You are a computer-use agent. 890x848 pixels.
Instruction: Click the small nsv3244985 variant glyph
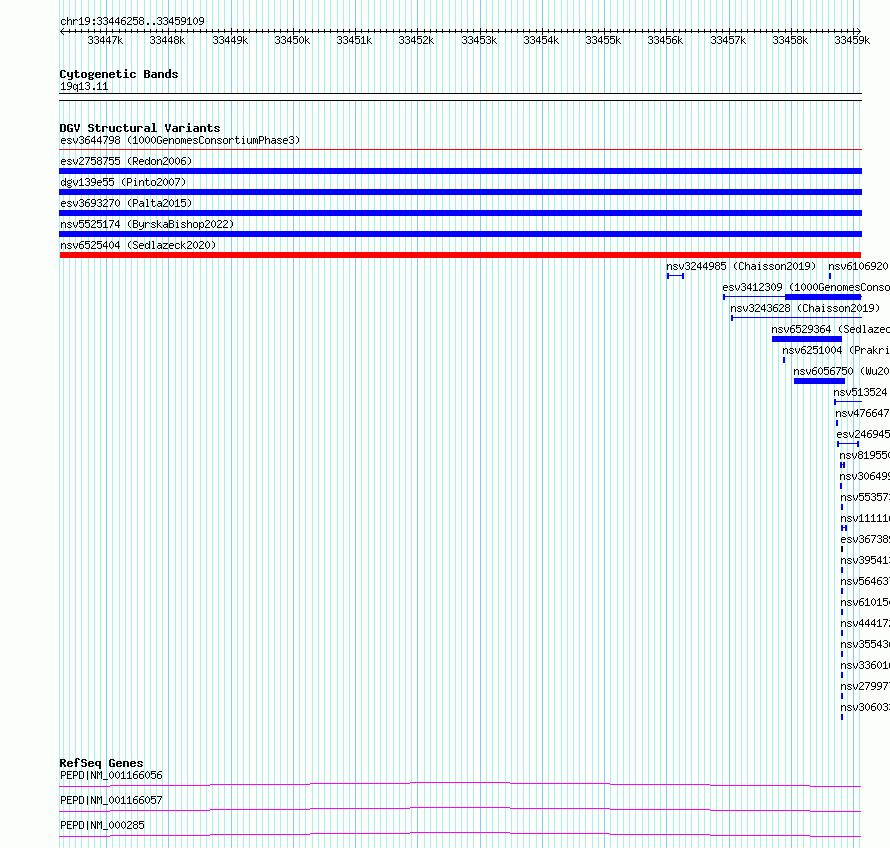coord(675,276)
